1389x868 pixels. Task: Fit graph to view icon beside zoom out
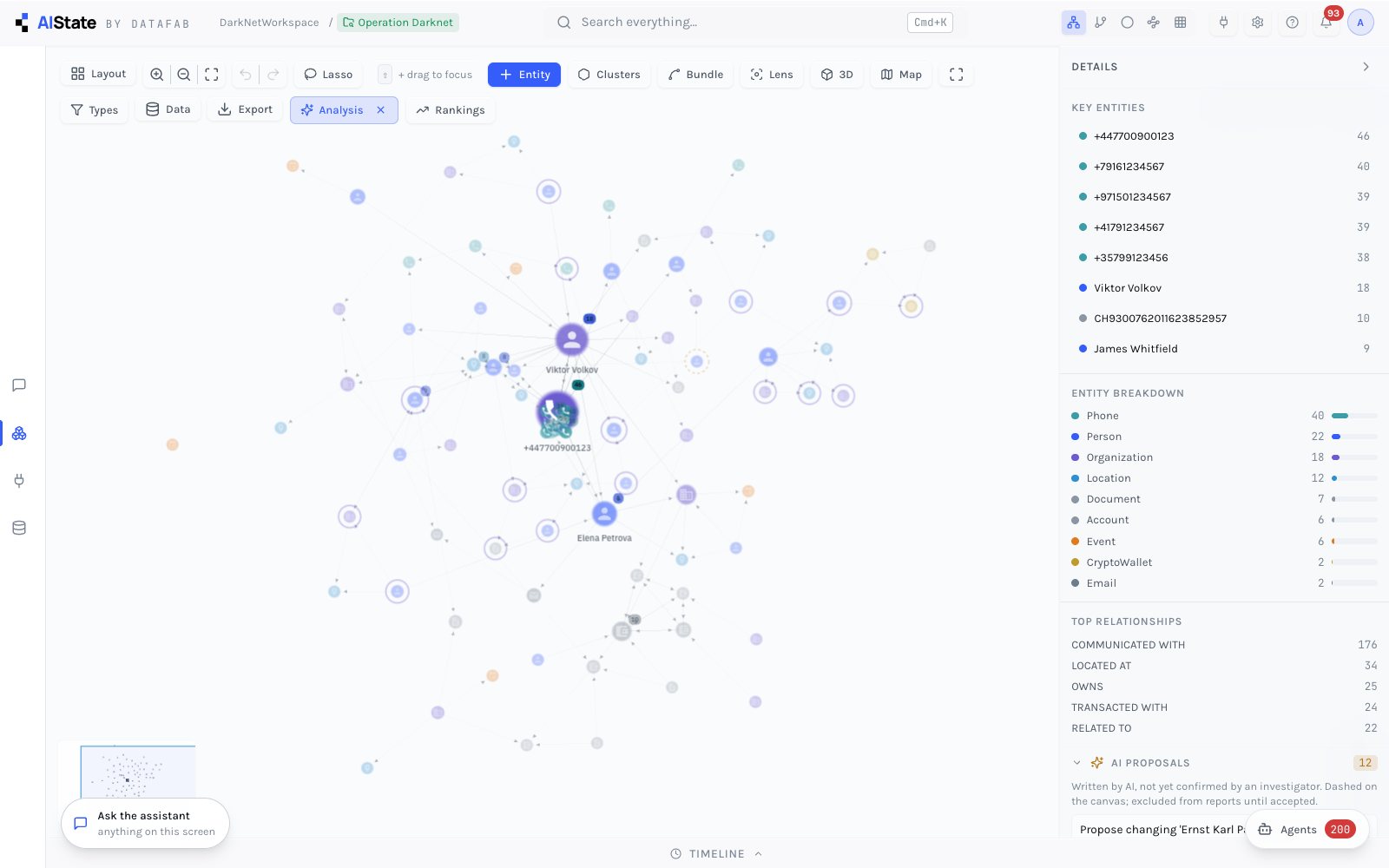(212, 75)
